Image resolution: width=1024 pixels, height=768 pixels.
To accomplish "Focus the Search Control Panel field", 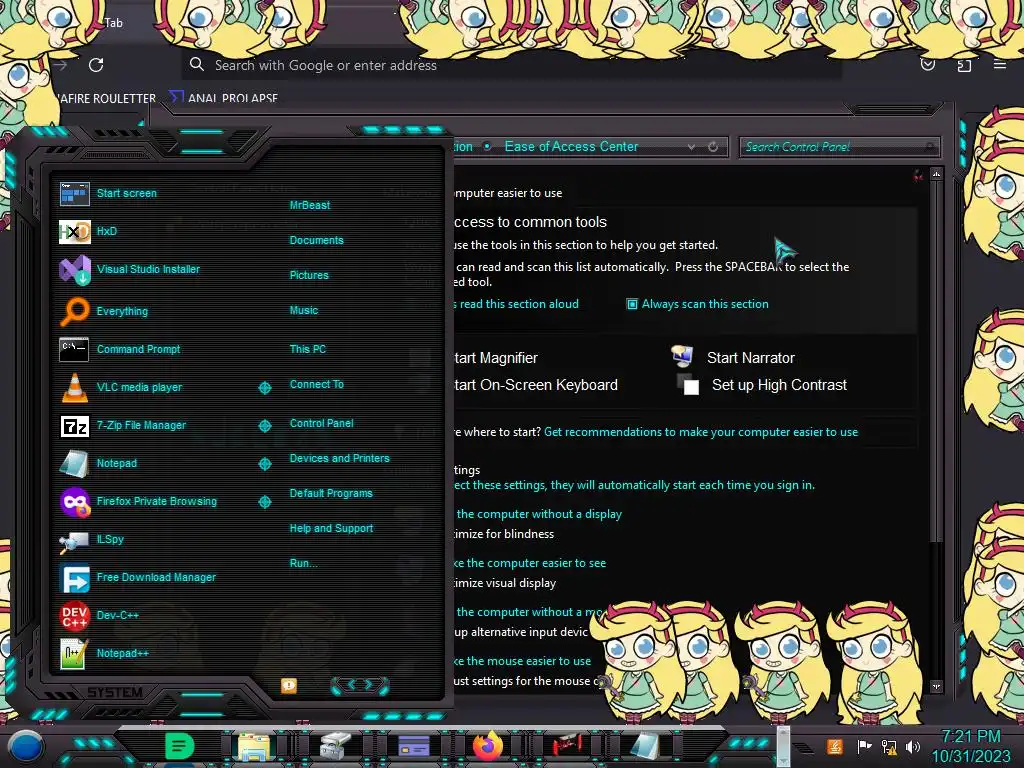I will [x=838, y=148].
